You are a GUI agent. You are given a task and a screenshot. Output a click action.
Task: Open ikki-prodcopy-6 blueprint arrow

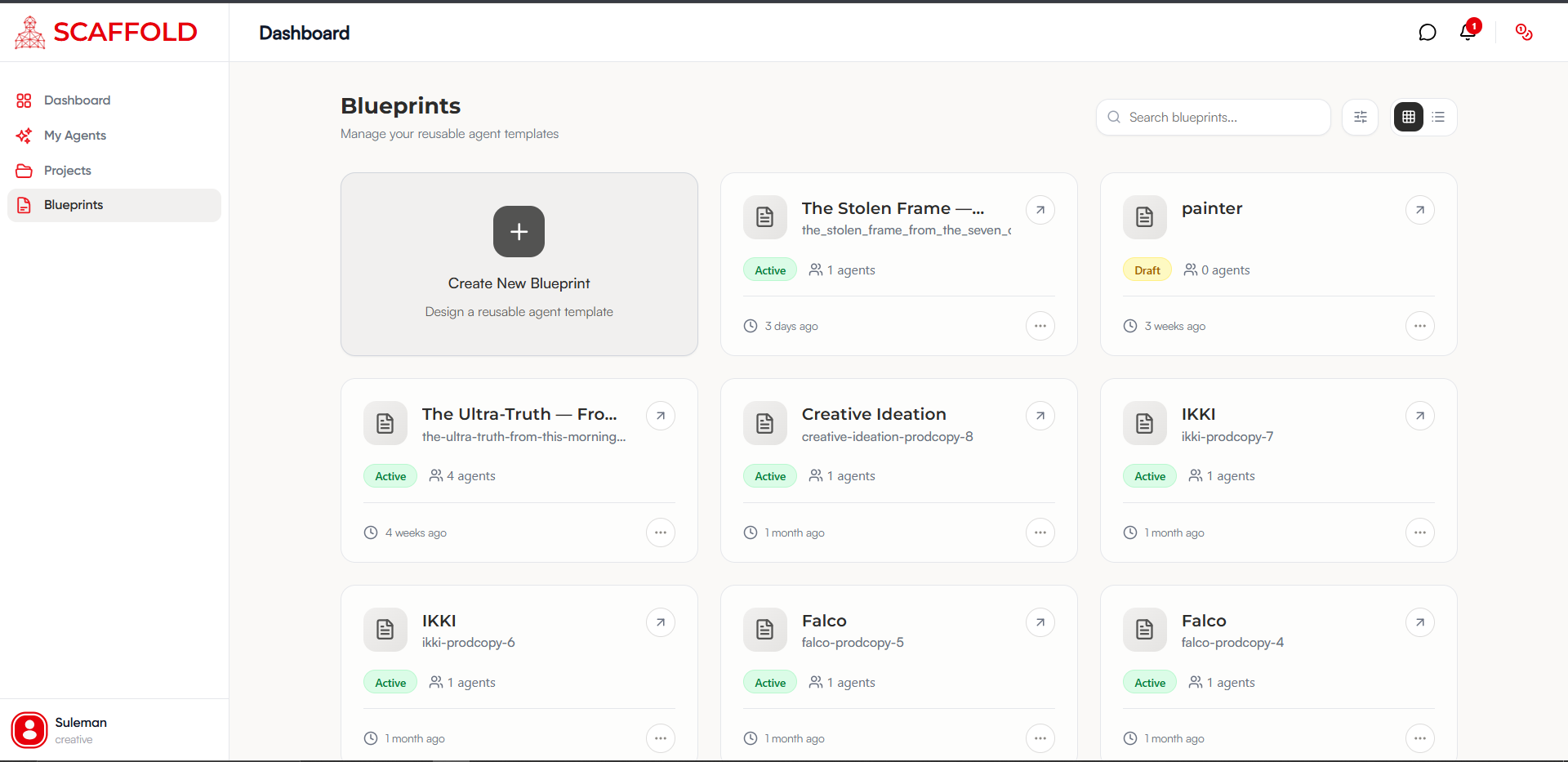click(x=661, y=622)
